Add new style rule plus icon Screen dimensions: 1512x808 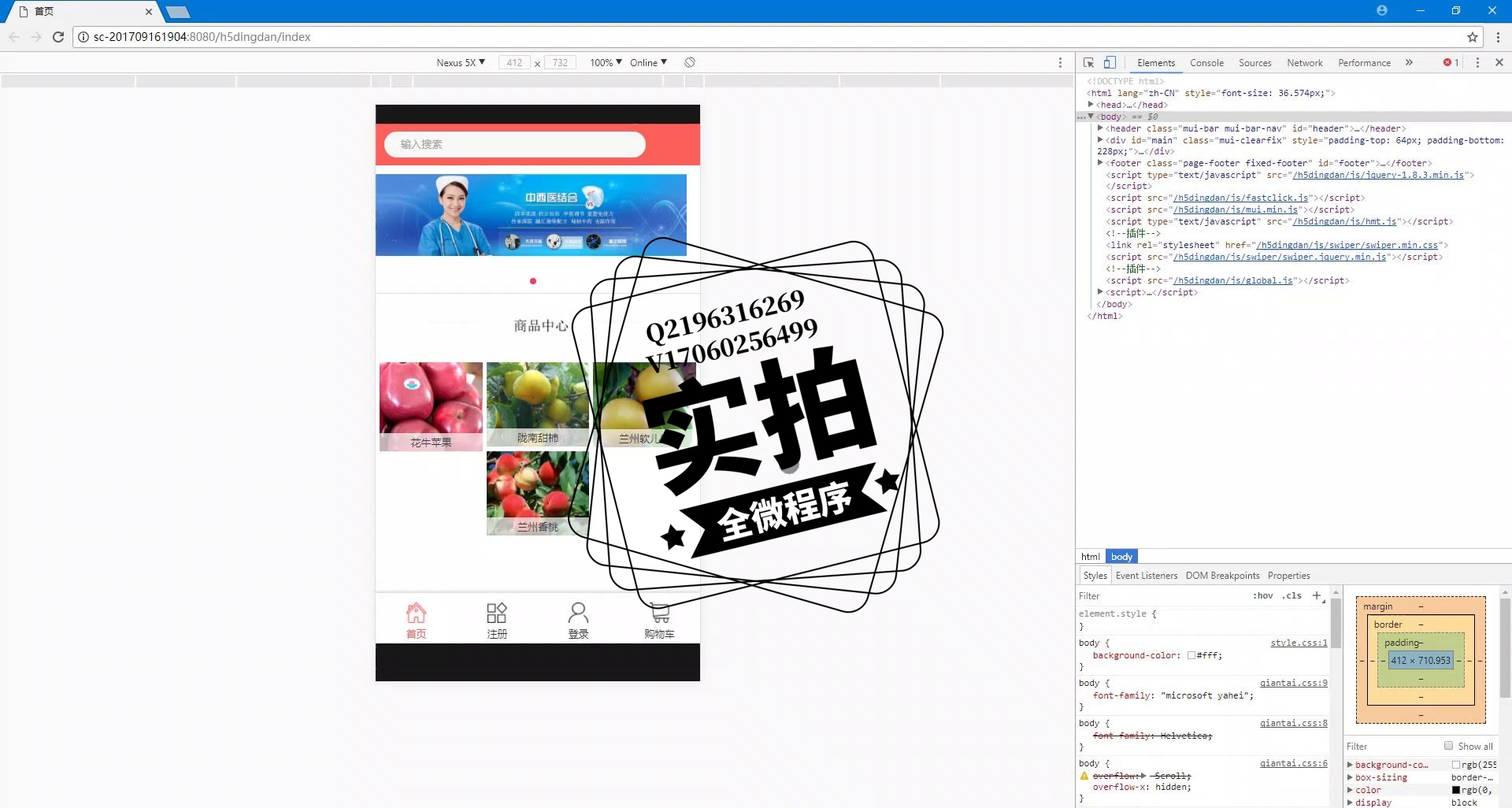coord(1317,595)
